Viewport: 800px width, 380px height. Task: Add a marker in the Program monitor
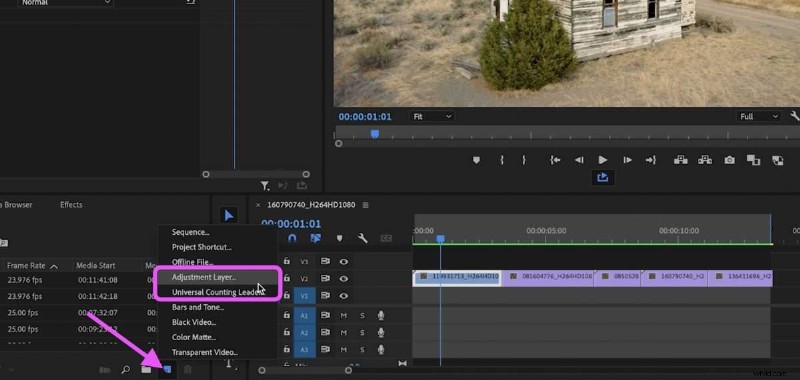pyautogui.click(x=477, y=160)
